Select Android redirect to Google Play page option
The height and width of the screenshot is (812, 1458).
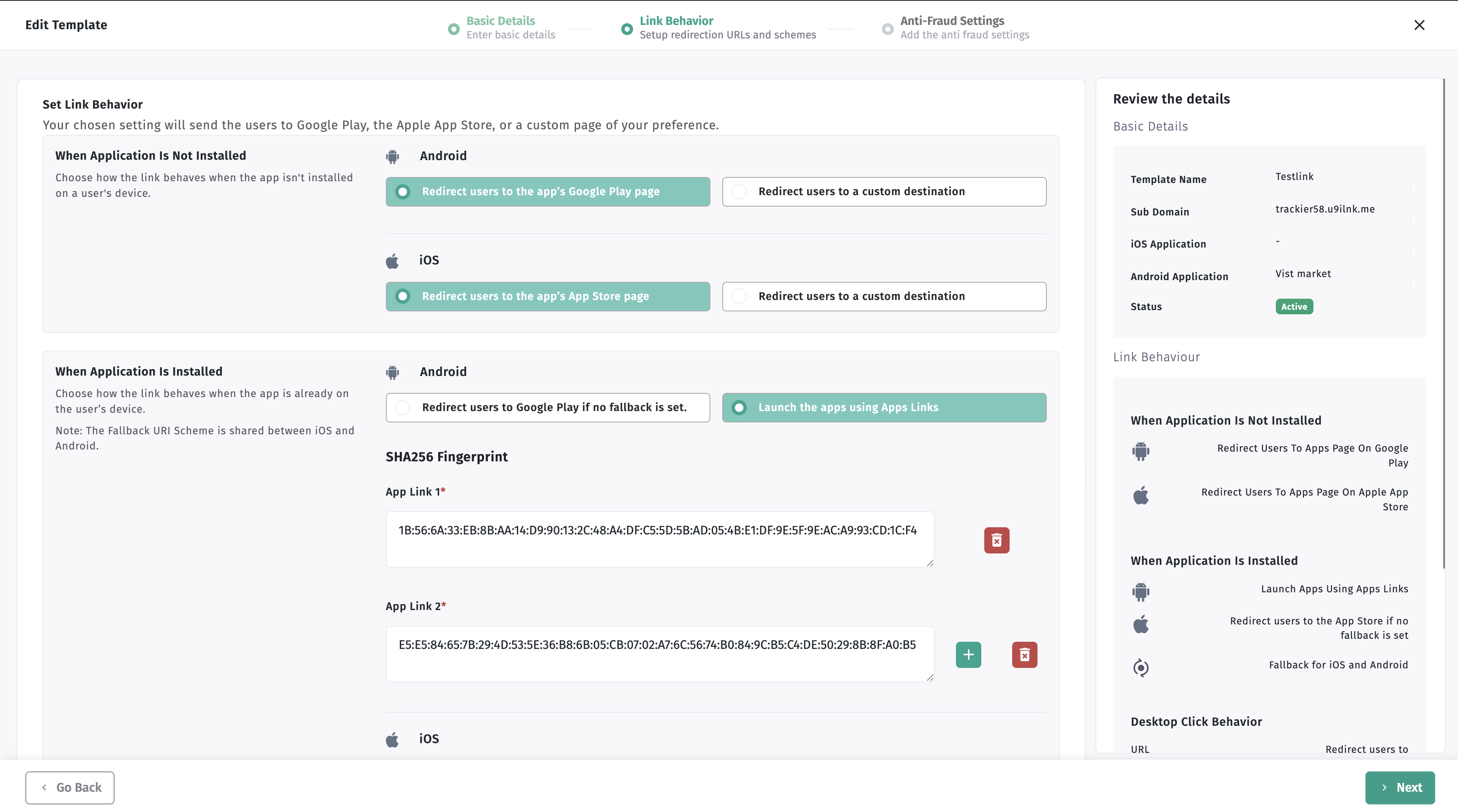[x=547, y=192]
